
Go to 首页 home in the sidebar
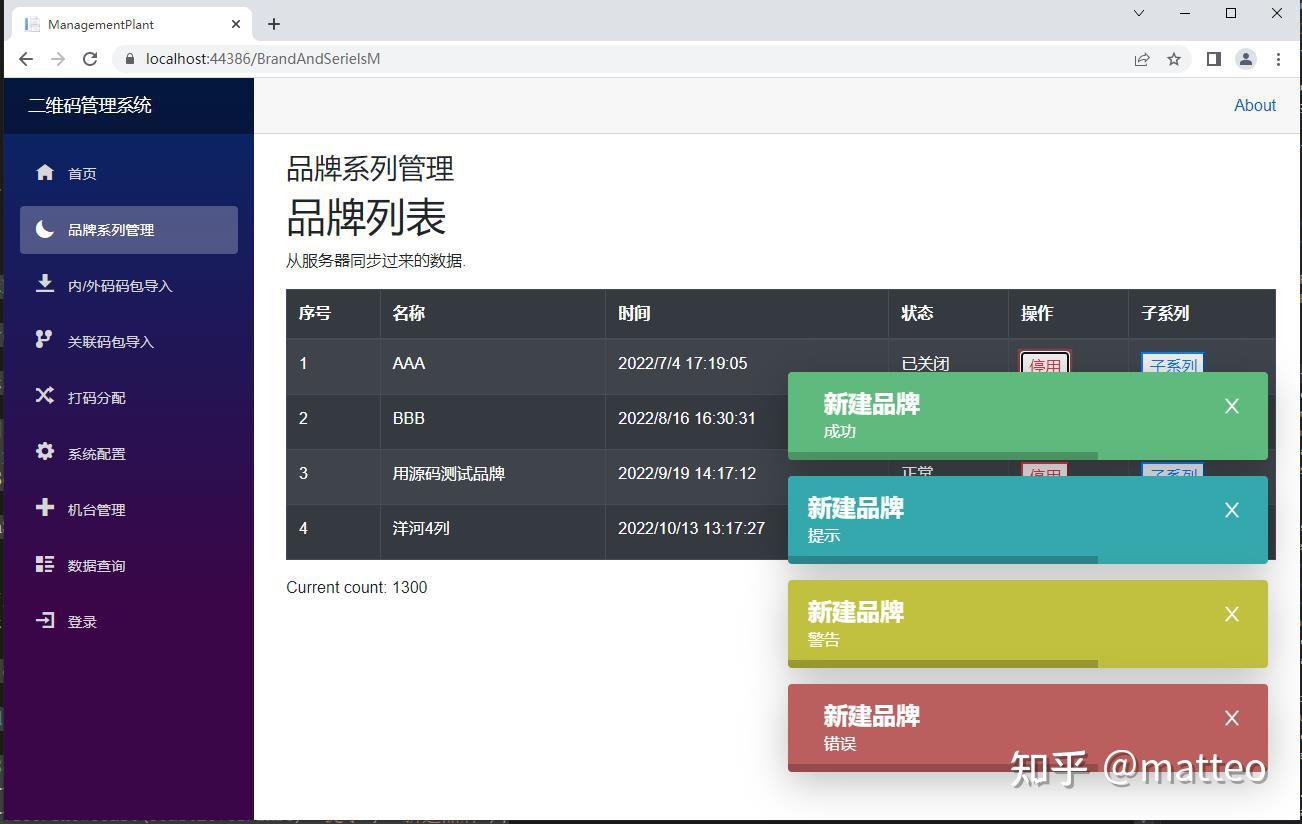(x=129, y=174)
